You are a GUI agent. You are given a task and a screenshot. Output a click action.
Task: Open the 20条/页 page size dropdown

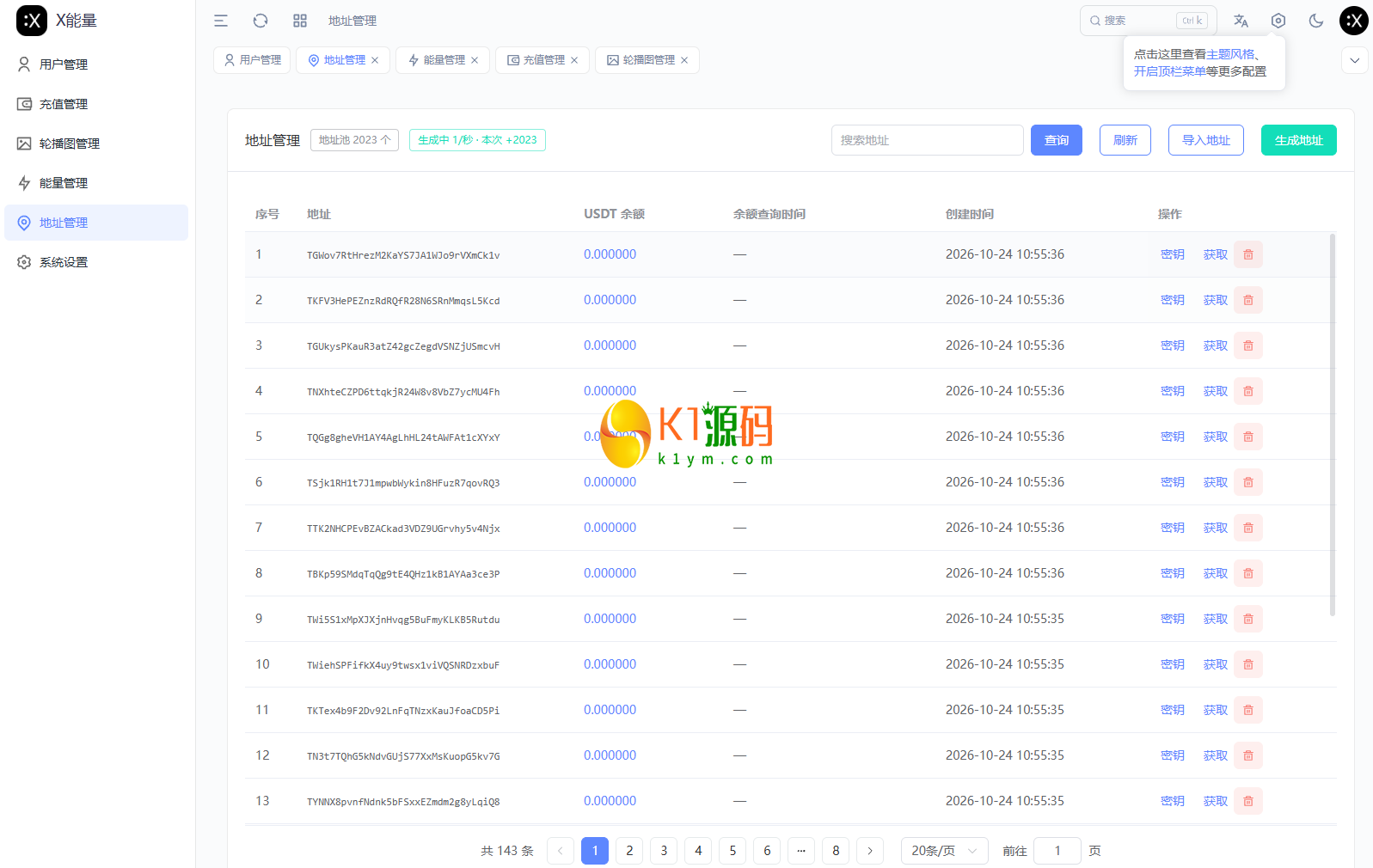[x=945, y=851]
